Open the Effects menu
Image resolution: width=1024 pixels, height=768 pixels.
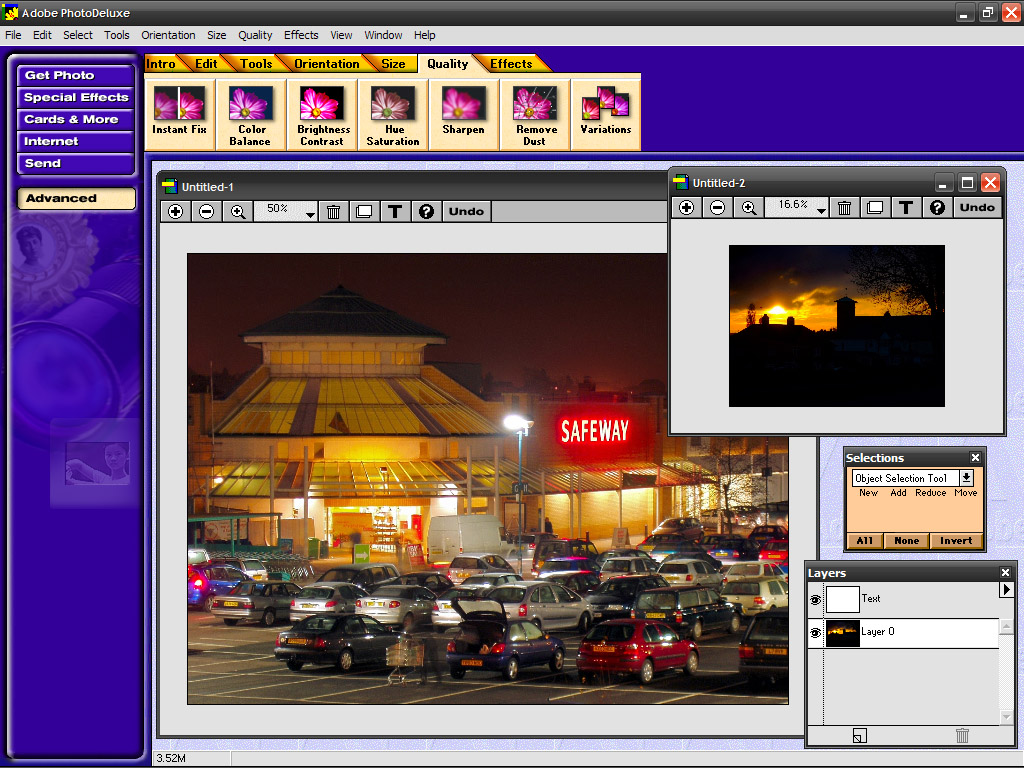pyautogui.click(x=300, y=35)
